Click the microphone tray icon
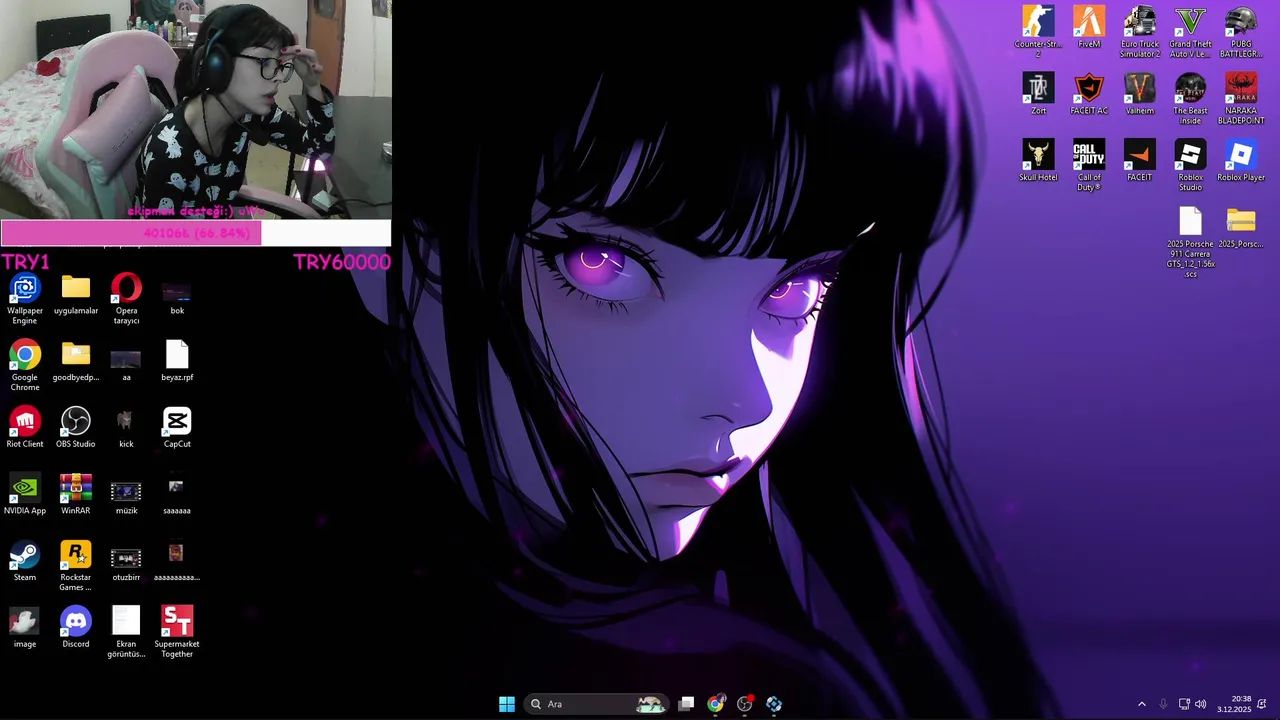Image resolution: width=1280 pixels, height=720 pixels. (1163, 704)
